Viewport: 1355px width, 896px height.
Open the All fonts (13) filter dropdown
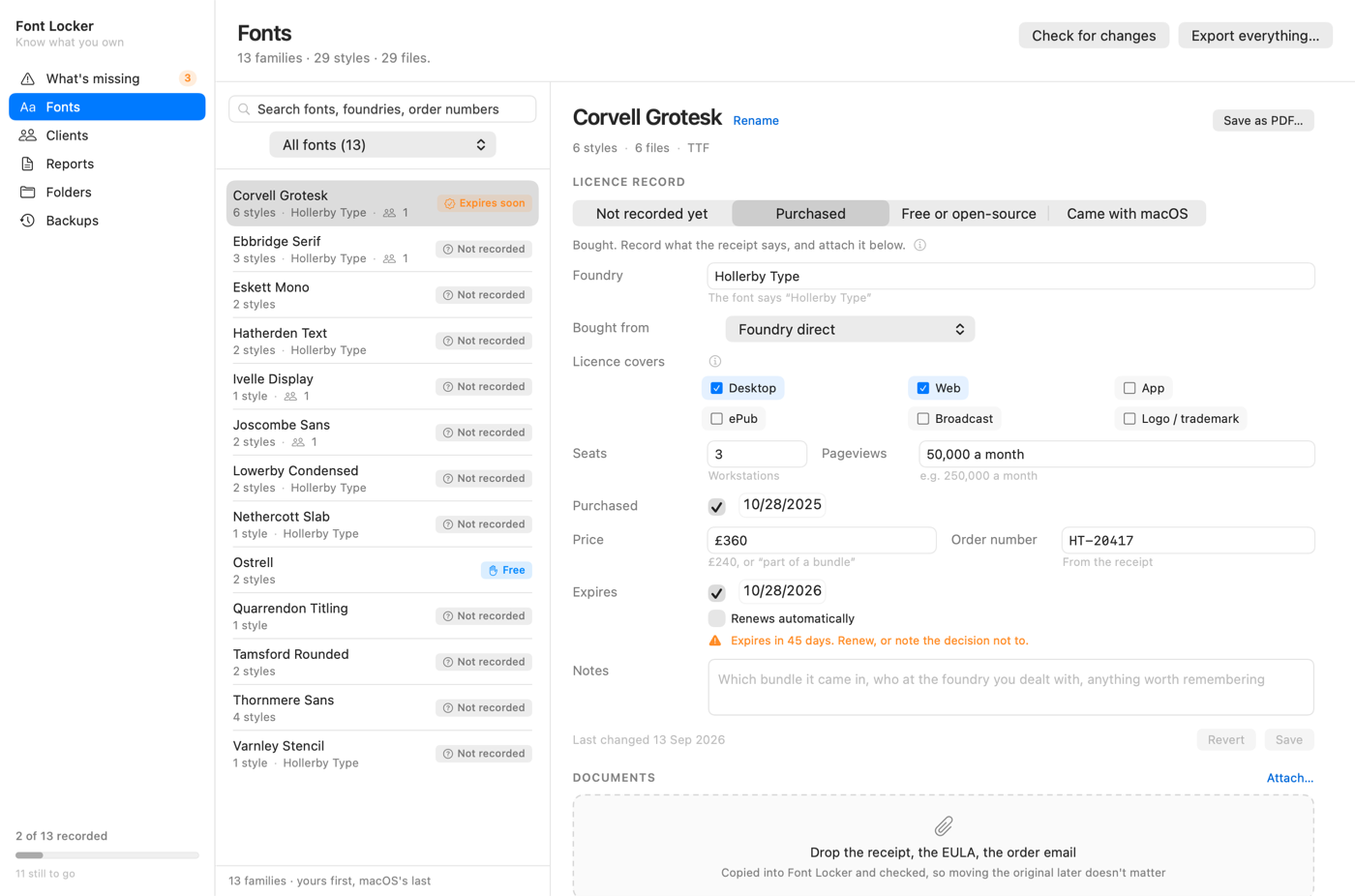[382, 145]
